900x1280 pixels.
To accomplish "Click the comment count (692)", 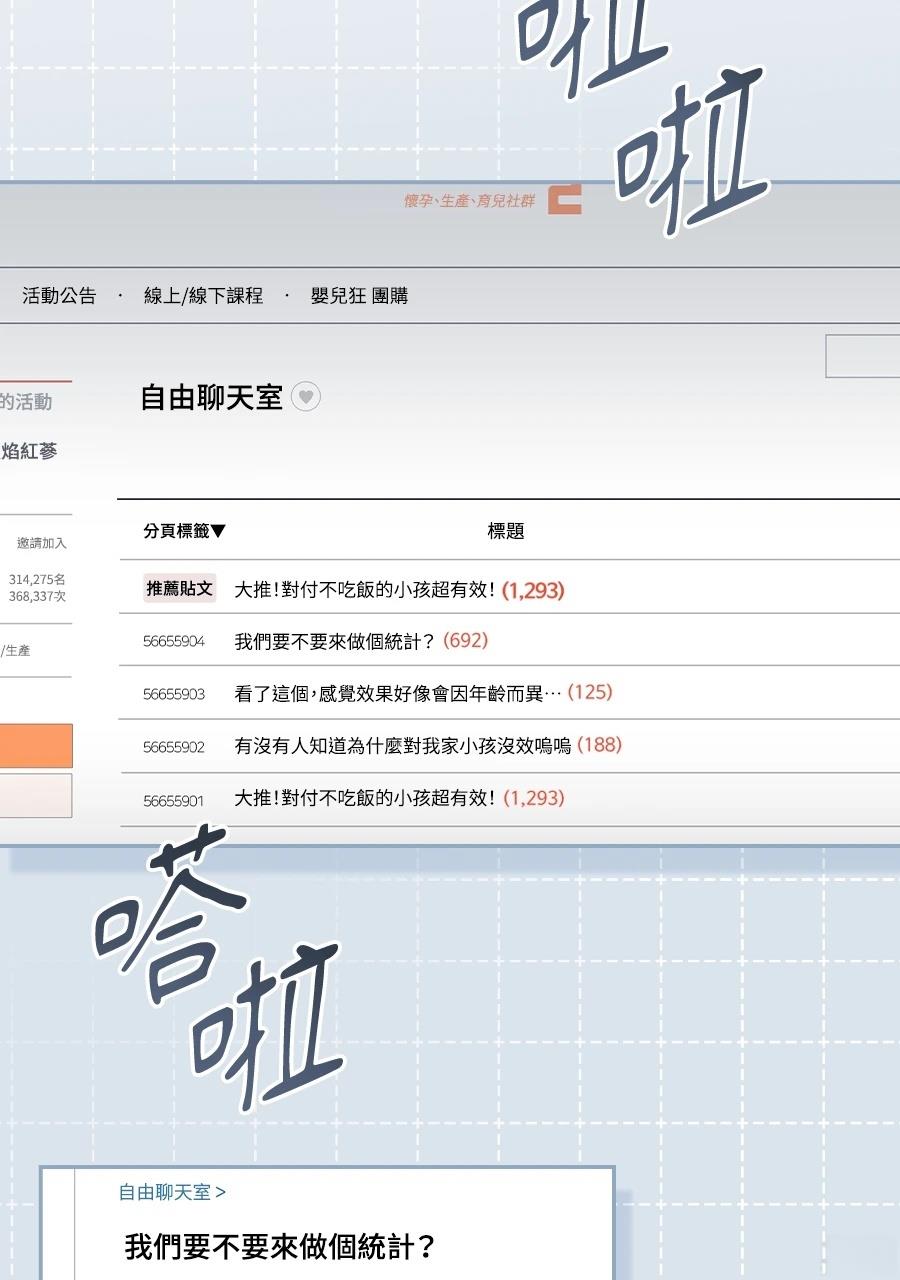I will (465, 640).
